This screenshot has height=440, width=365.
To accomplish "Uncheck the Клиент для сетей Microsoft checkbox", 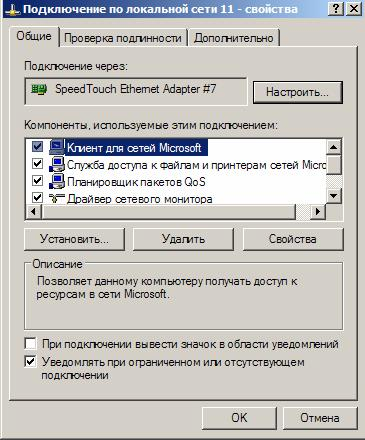I will [37, 146].
